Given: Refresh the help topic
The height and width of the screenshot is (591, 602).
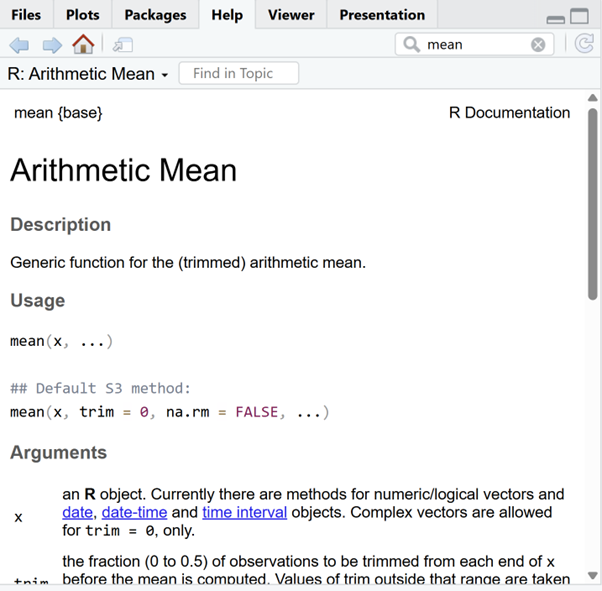Looking at the screenshot, I should [584, 43].
